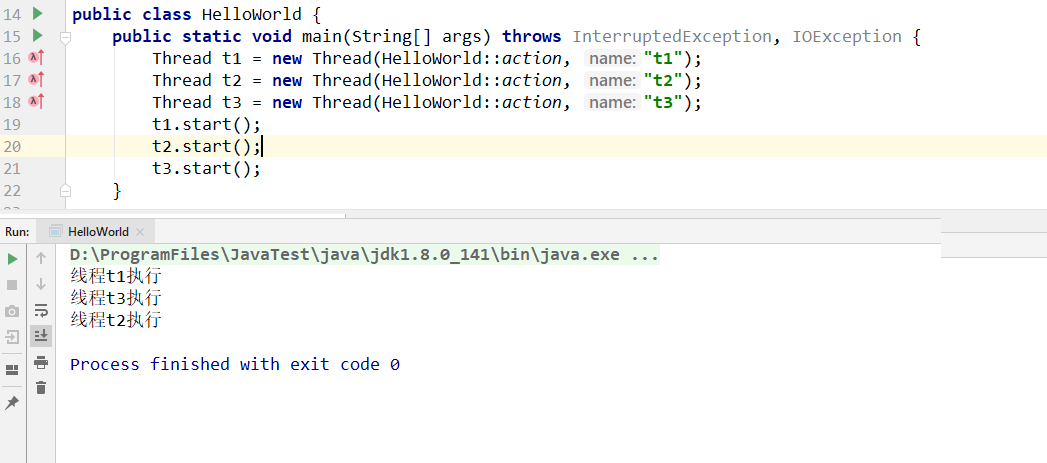Click the Down the Stack Trace arrow
The width and height of the screenshot is (1047, 463).
41,284
